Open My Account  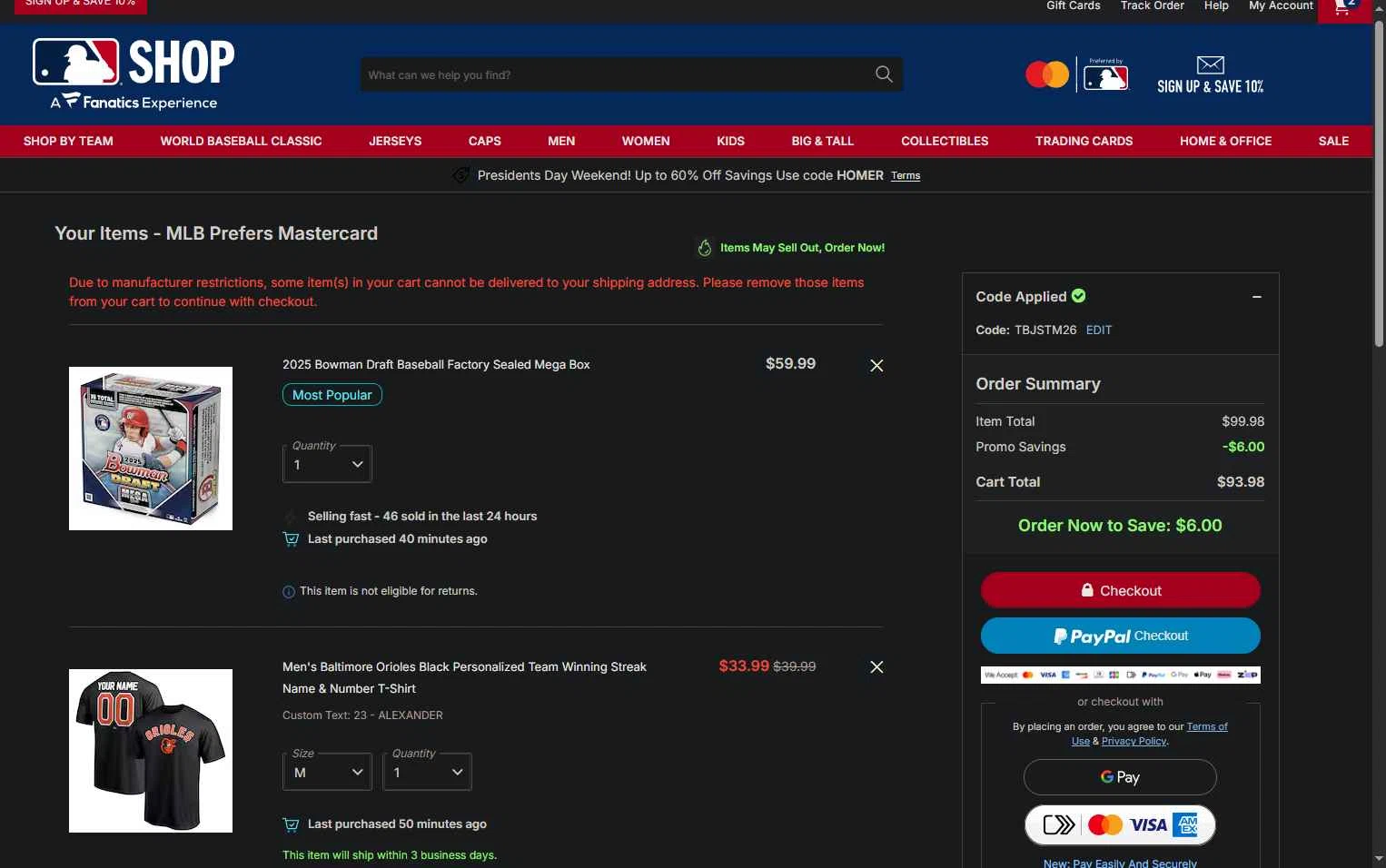click(x=1281, y=5)
